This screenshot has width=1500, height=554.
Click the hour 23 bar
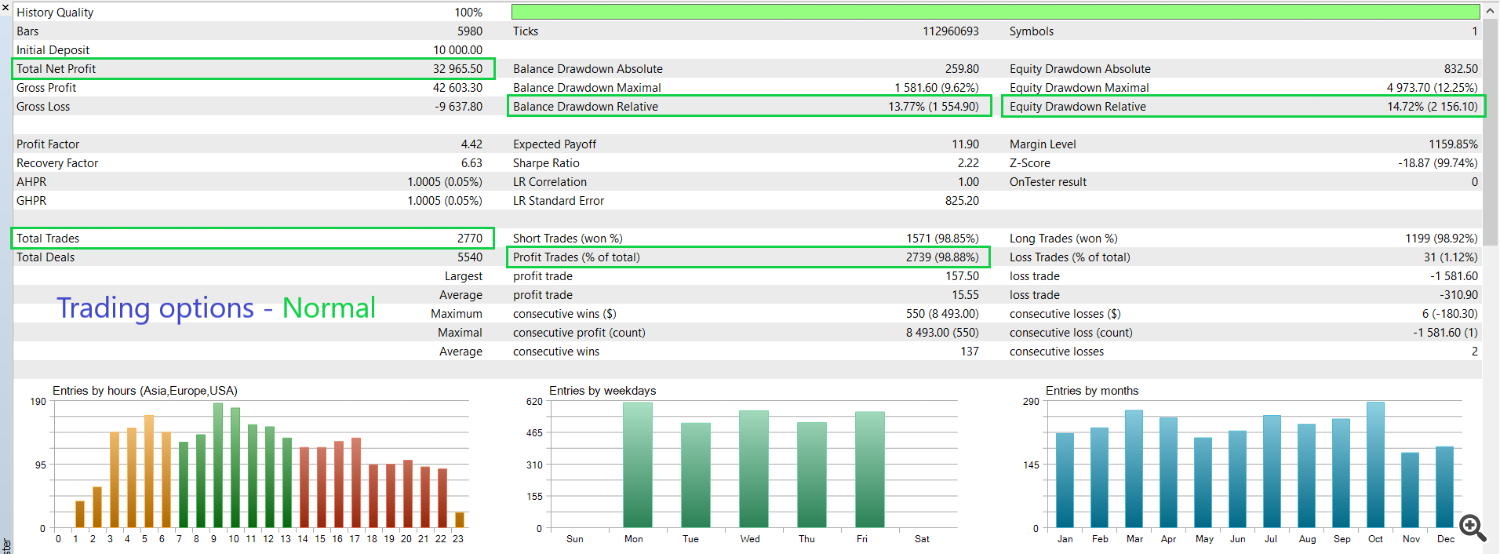pos(460,520)
